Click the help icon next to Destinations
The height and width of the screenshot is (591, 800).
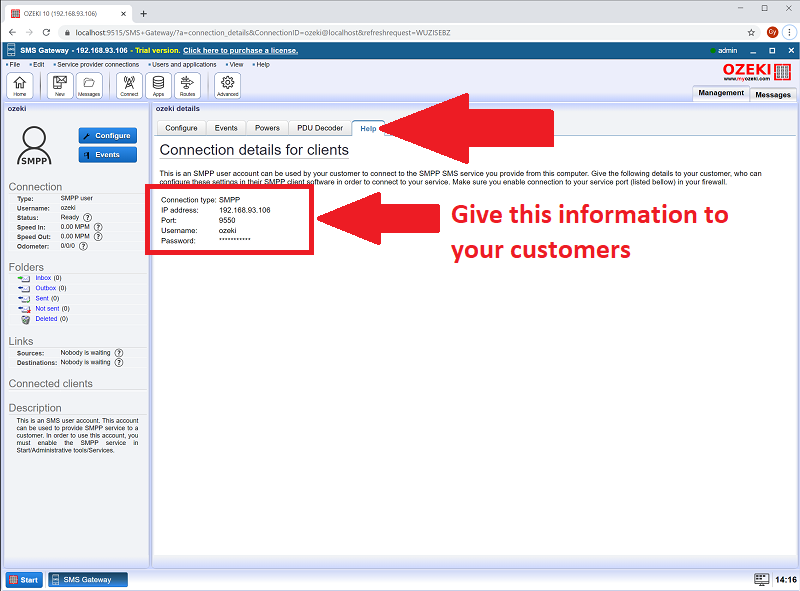pyautogui.click(x=119, y=362)
